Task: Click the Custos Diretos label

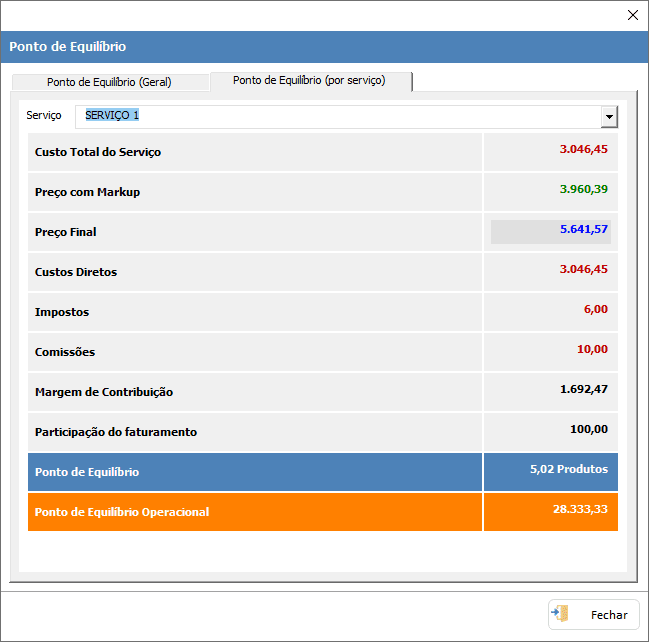Action: click(76, 272)
